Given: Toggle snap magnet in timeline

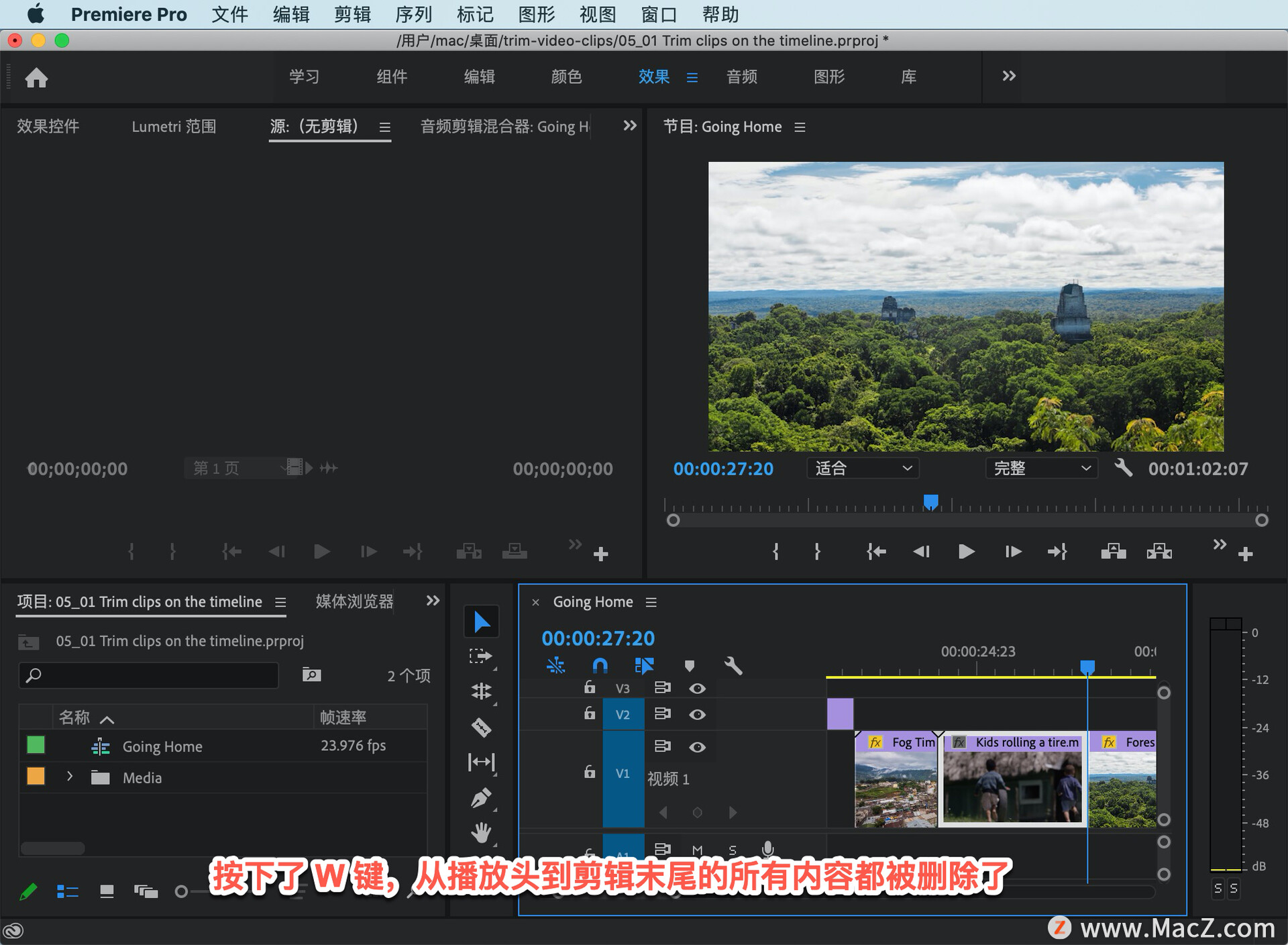Looking at the screenshot, I should [x=600, y=666].
